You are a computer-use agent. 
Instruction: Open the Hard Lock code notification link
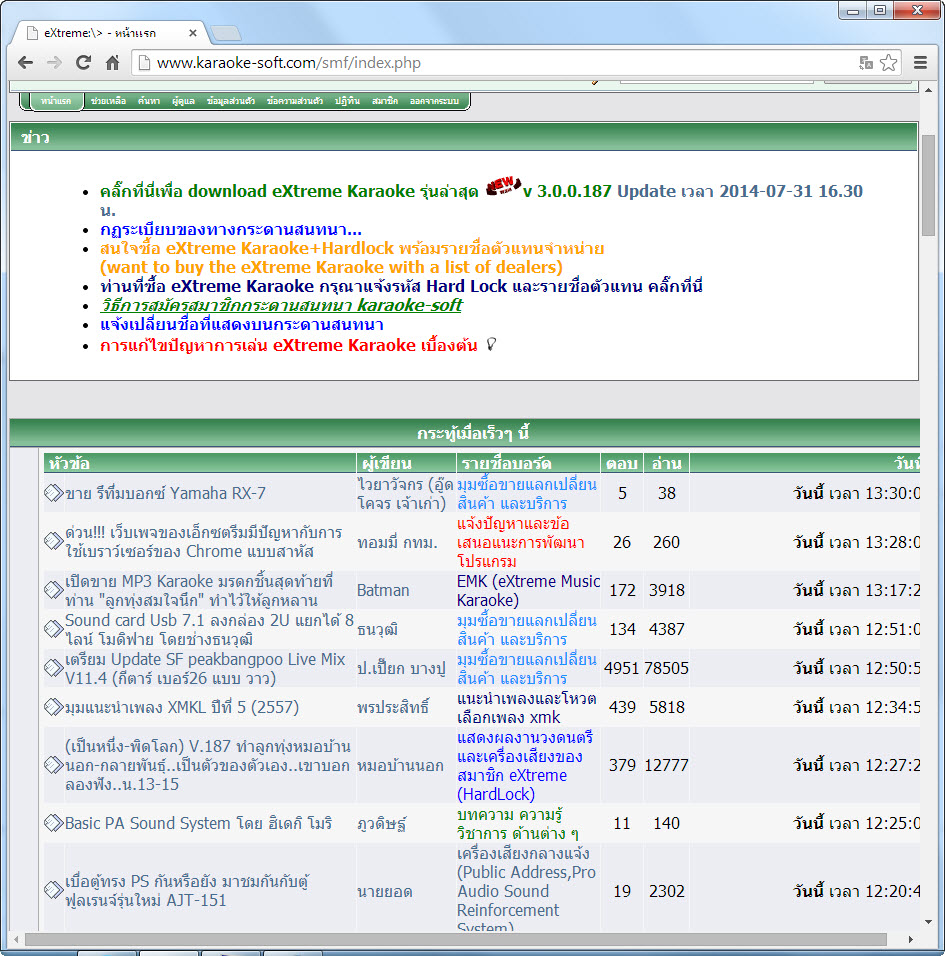tap(401, 287)
